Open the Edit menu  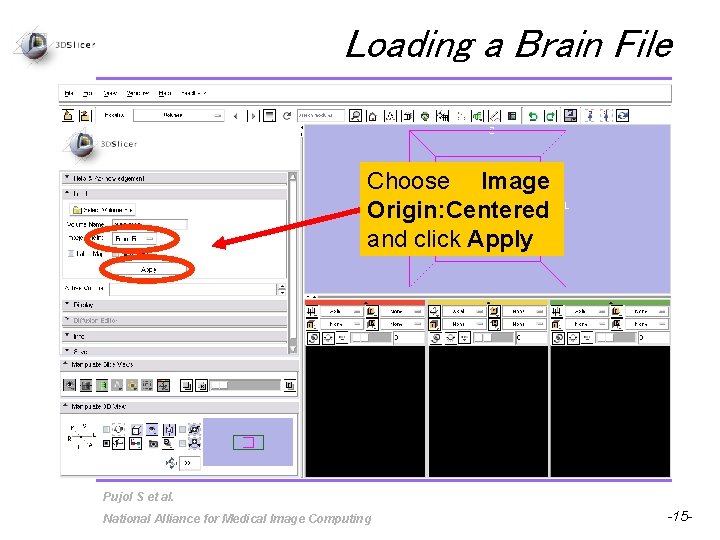pos(87,93)
